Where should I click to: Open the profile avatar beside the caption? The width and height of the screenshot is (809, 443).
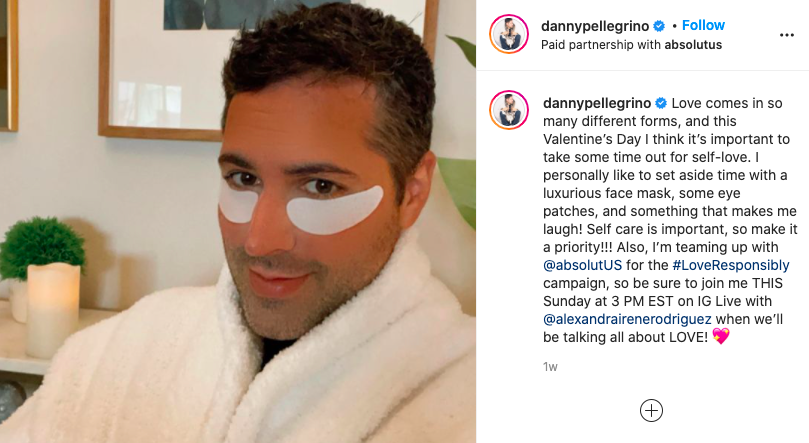509,110
